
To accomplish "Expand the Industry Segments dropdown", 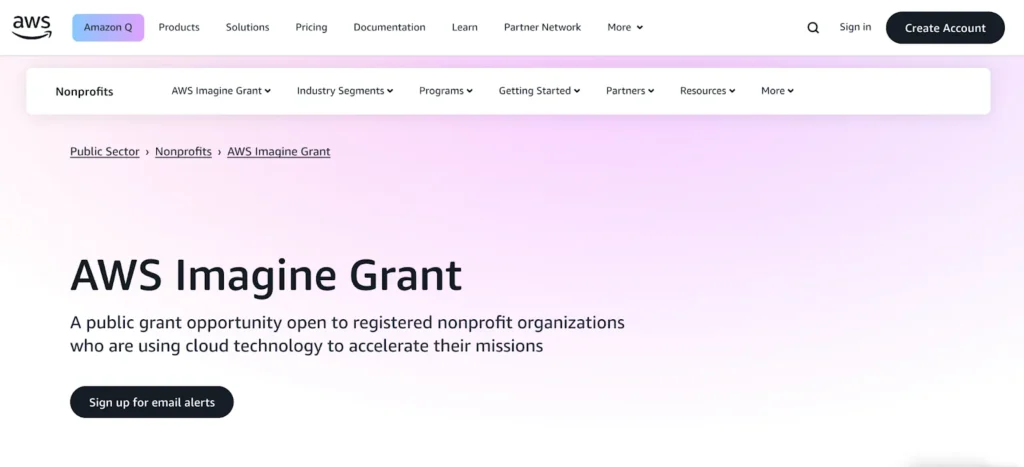I will point(345,91).
